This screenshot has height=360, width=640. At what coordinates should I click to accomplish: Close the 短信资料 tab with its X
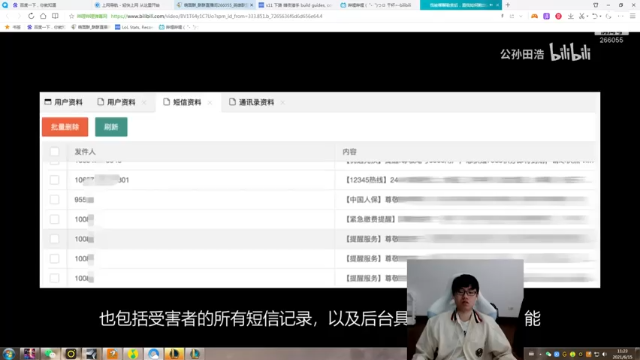(210, 102)
